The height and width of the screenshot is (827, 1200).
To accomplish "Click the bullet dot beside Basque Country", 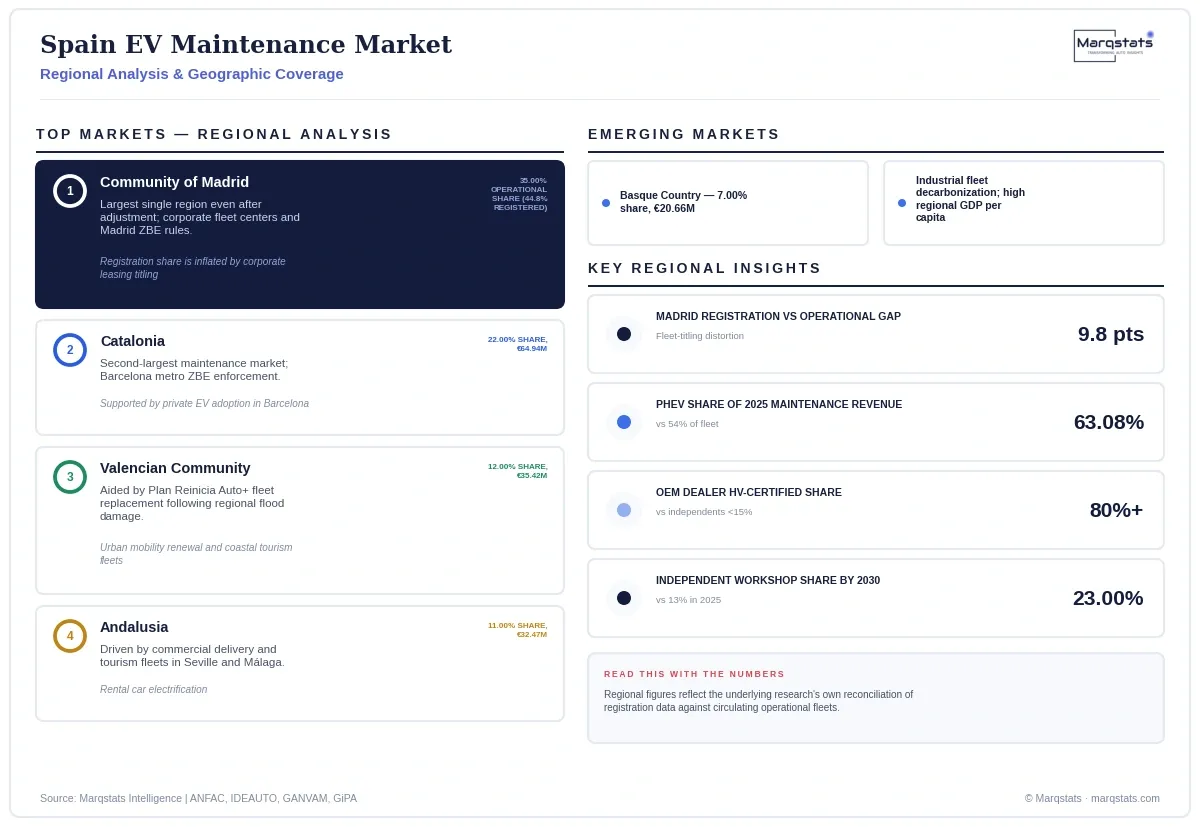I will (606, 203).
